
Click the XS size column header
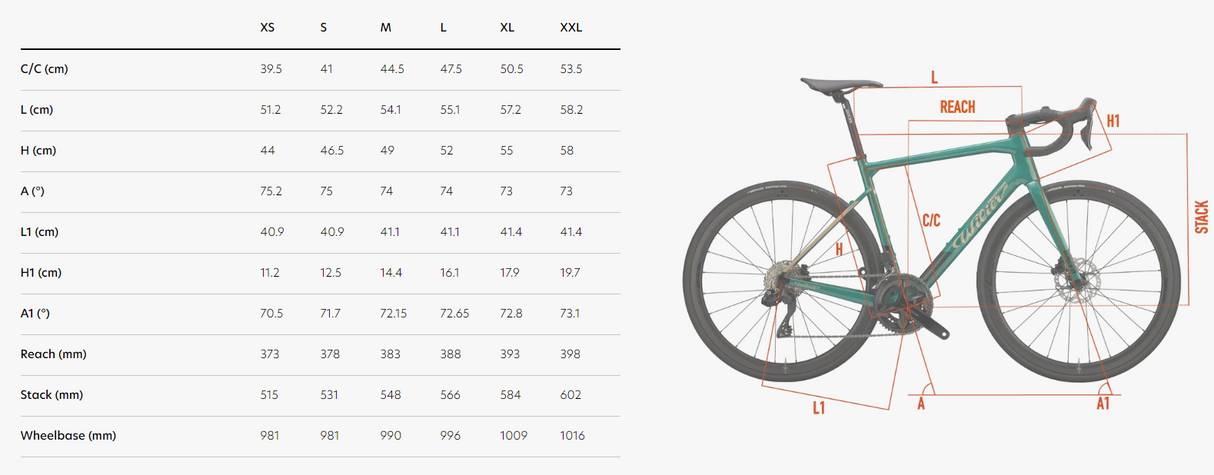(267, 27)
